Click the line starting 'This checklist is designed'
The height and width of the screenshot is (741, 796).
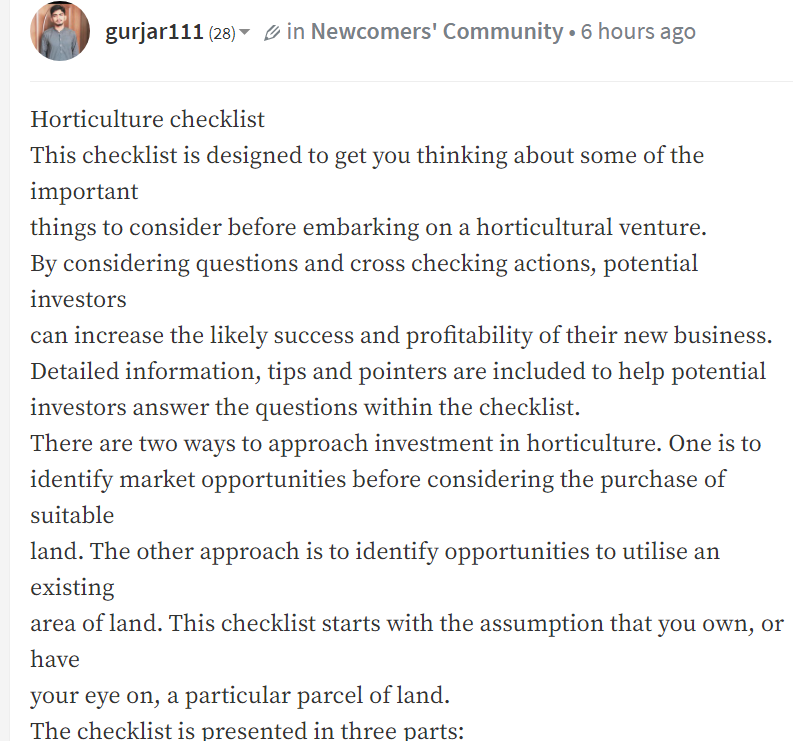coord(367,156)
